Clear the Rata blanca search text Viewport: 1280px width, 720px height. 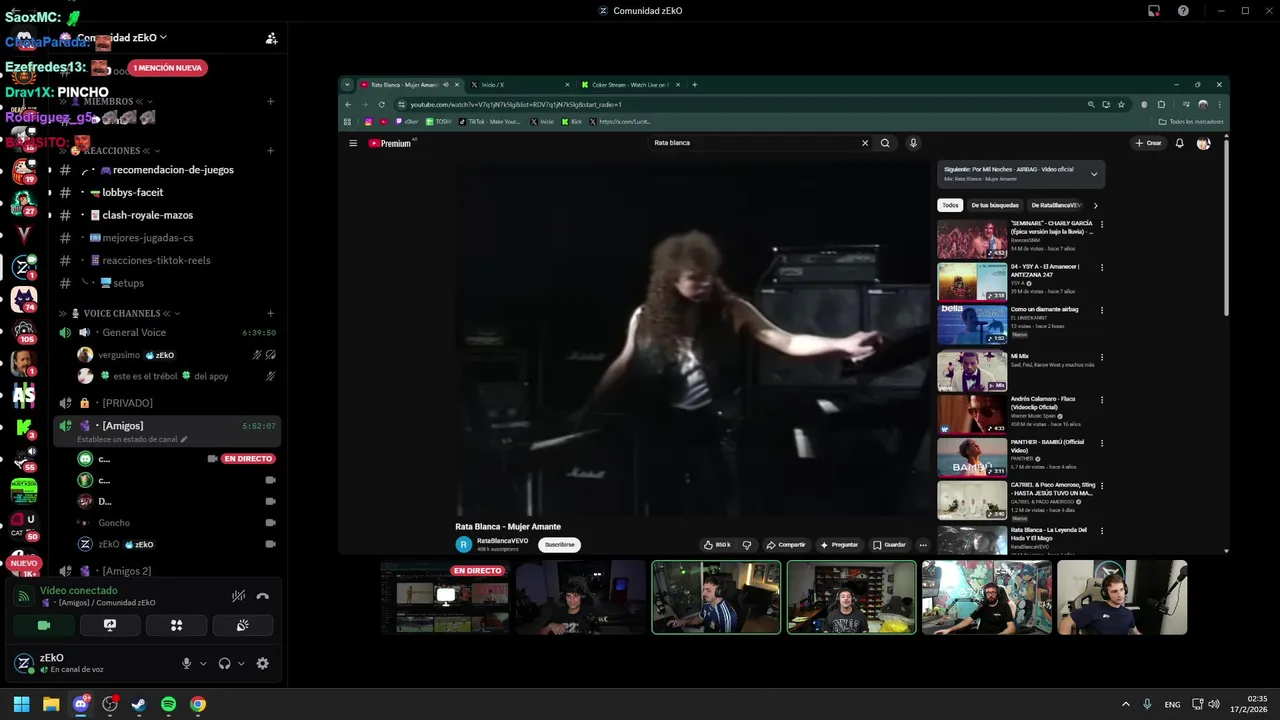(x=865, y=143)
